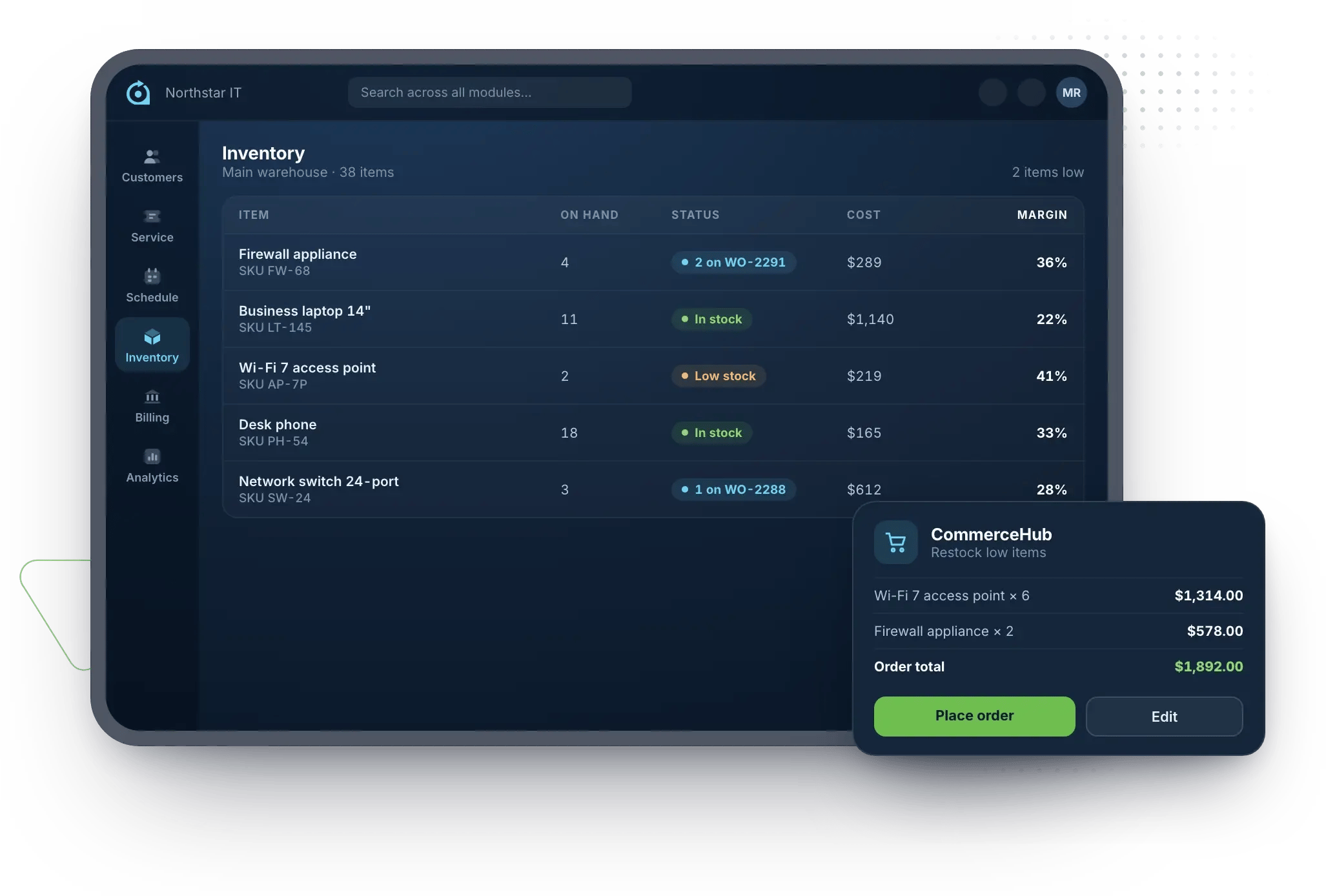Click SKU FW-68 text
The image size is (1326, 896).
tap(274, 271)
